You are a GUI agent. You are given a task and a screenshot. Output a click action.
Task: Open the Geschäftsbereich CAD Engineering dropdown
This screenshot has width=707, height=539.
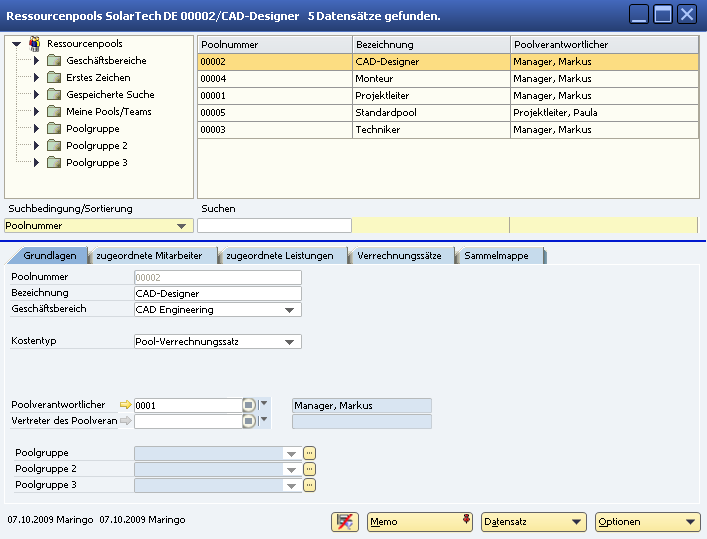290,310
